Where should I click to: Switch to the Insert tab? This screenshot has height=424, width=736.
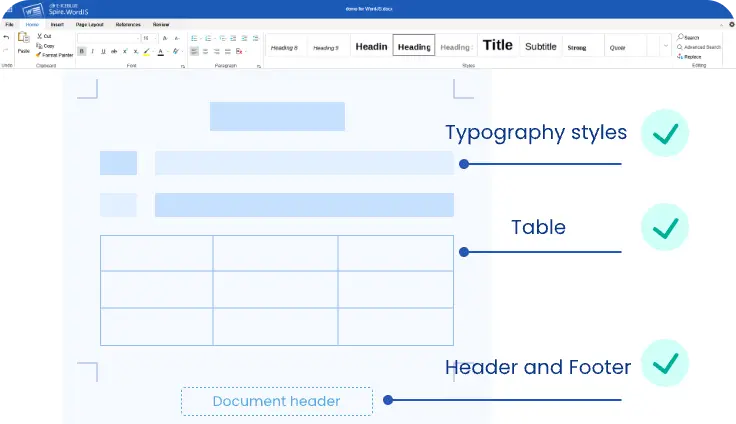59,23
